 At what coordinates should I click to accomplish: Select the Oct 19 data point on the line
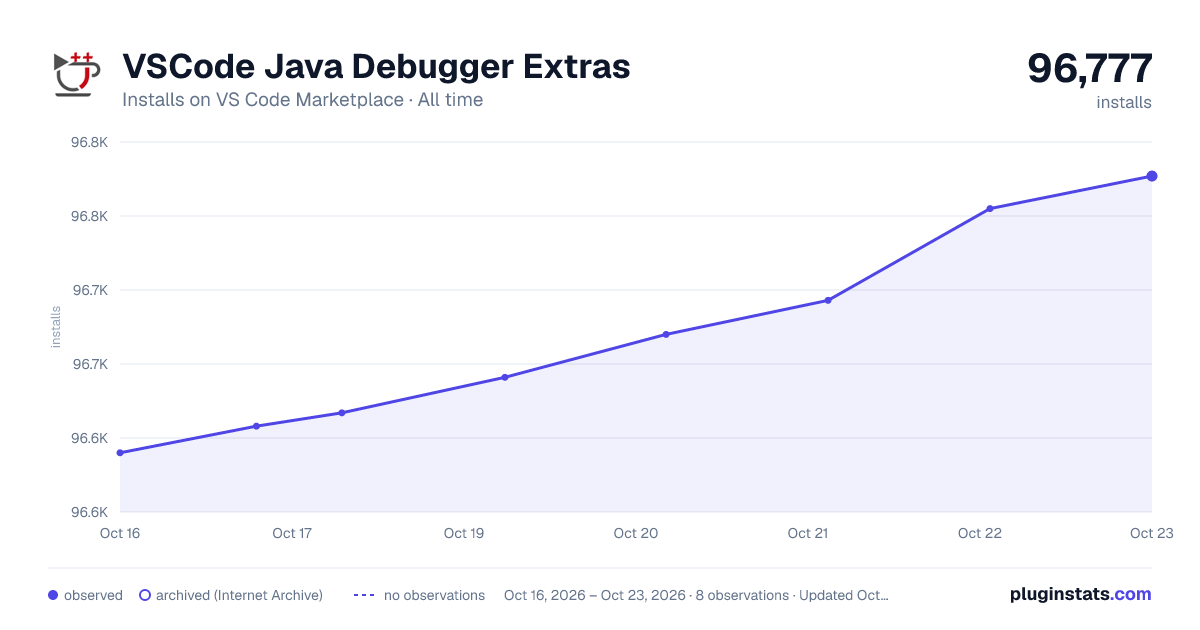click(505, 377)
